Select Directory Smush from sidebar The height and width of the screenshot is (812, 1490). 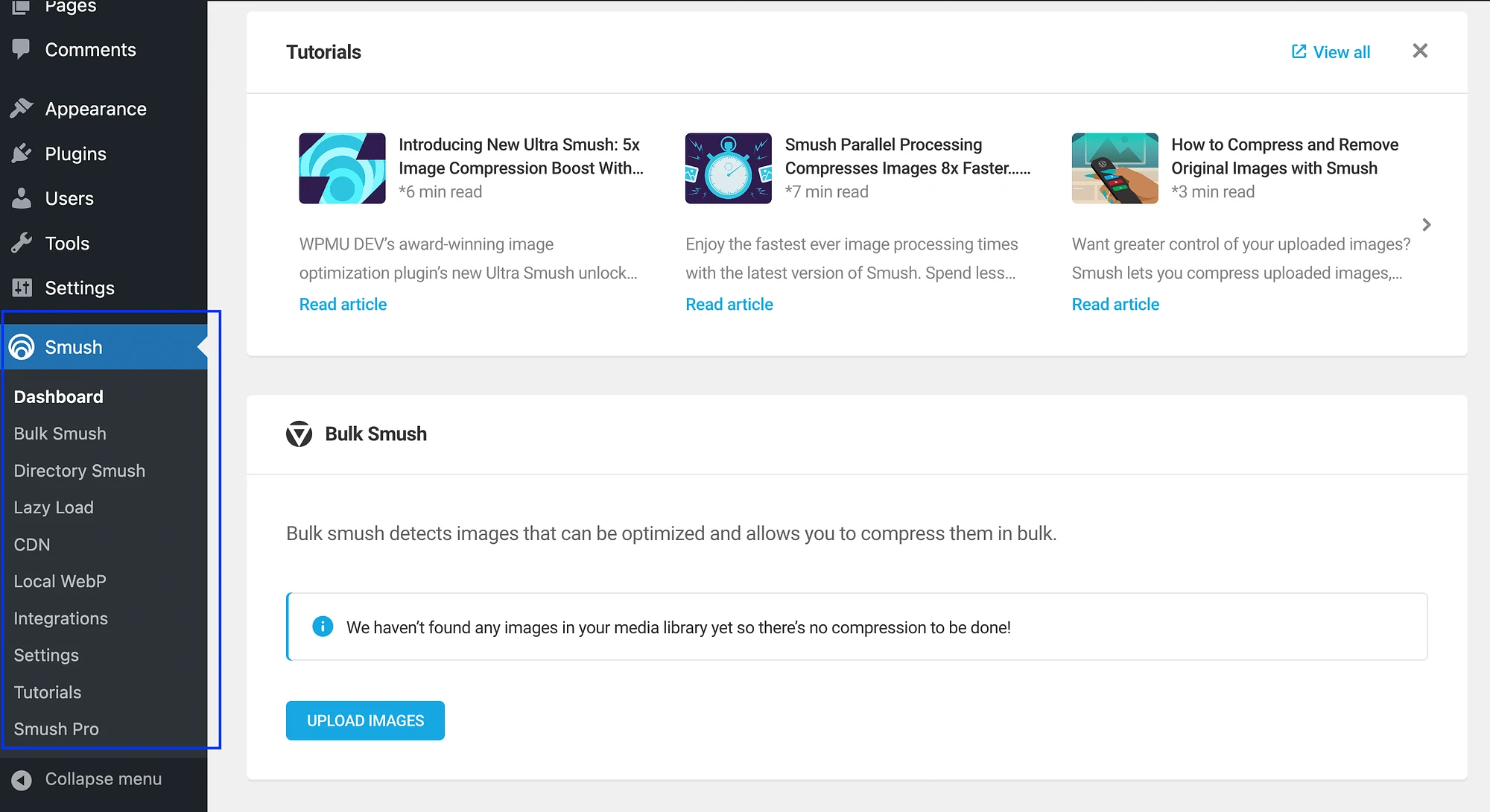79,471
